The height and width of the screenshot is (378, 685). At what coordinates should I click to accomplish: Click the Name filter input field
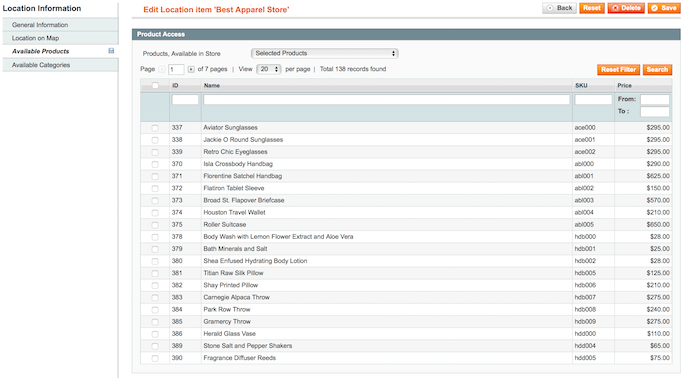387,100
